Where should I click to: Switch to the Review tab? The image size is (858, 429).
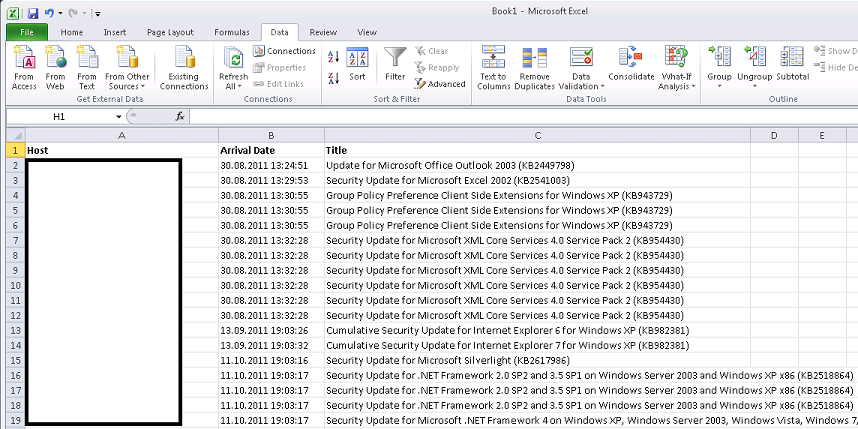(x=323, y=32)
